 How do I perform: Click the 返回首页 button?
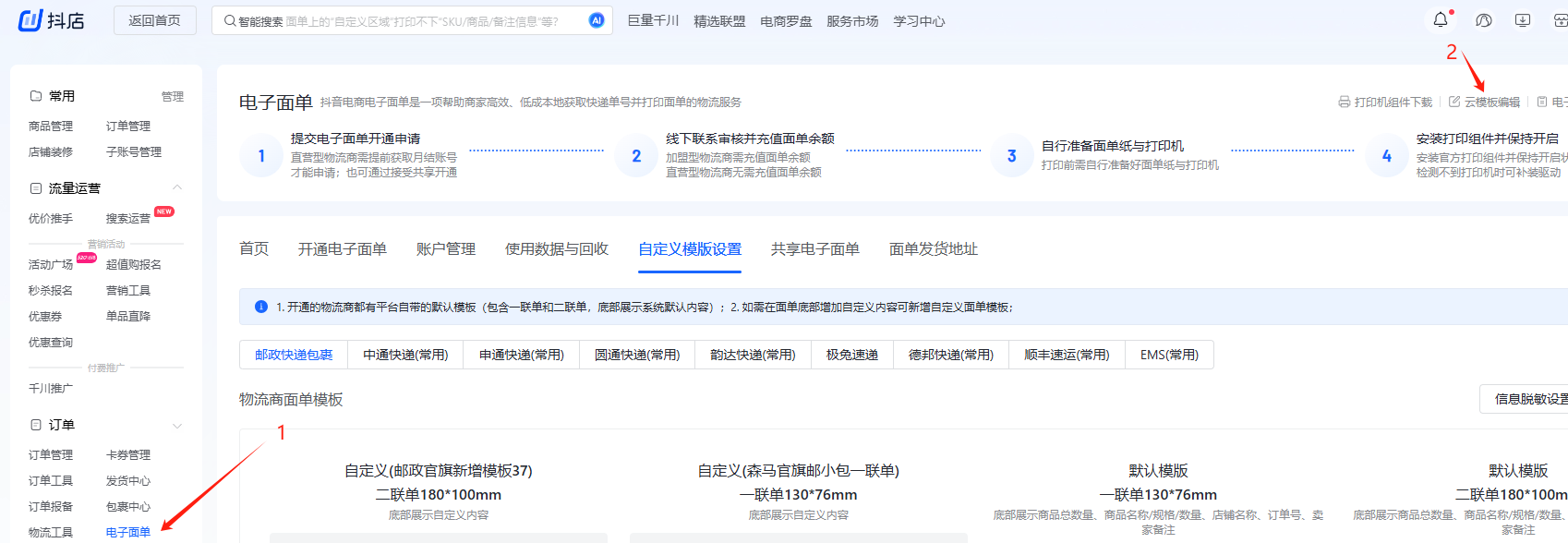(x=155, y=20)
